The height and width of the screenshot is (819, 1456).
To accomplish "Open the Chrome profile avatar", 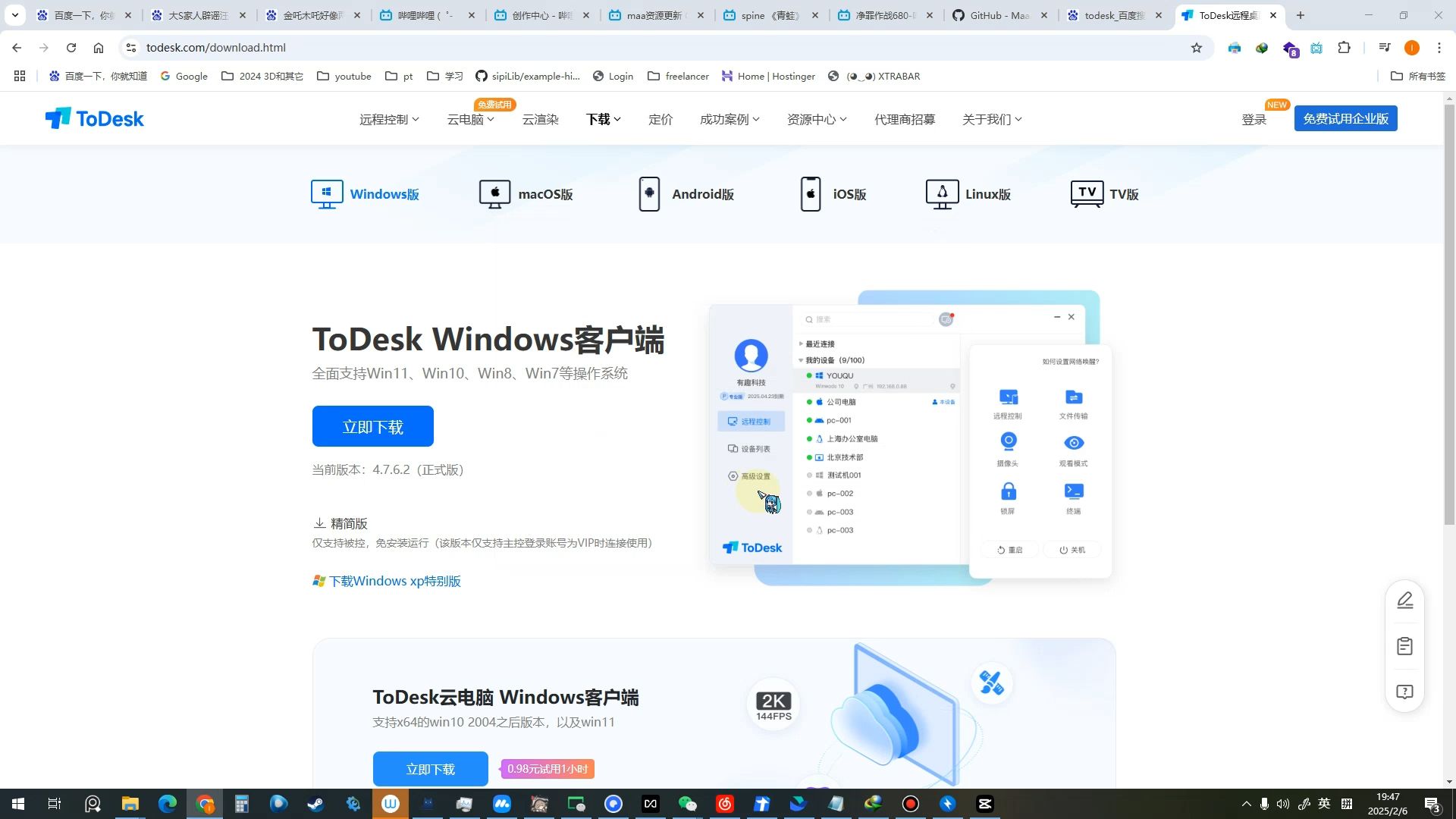I will point(1411,48).
